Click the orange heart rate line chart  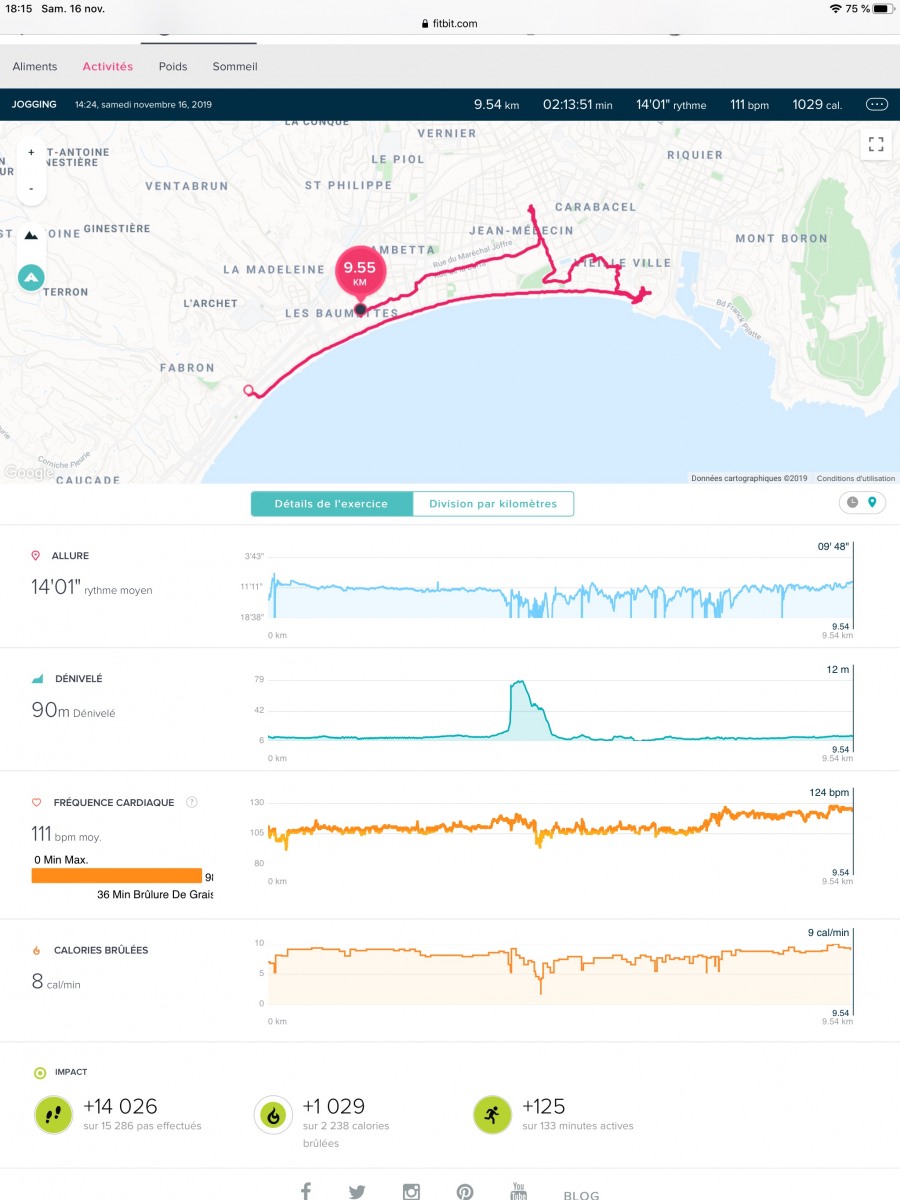pos(561,825)
